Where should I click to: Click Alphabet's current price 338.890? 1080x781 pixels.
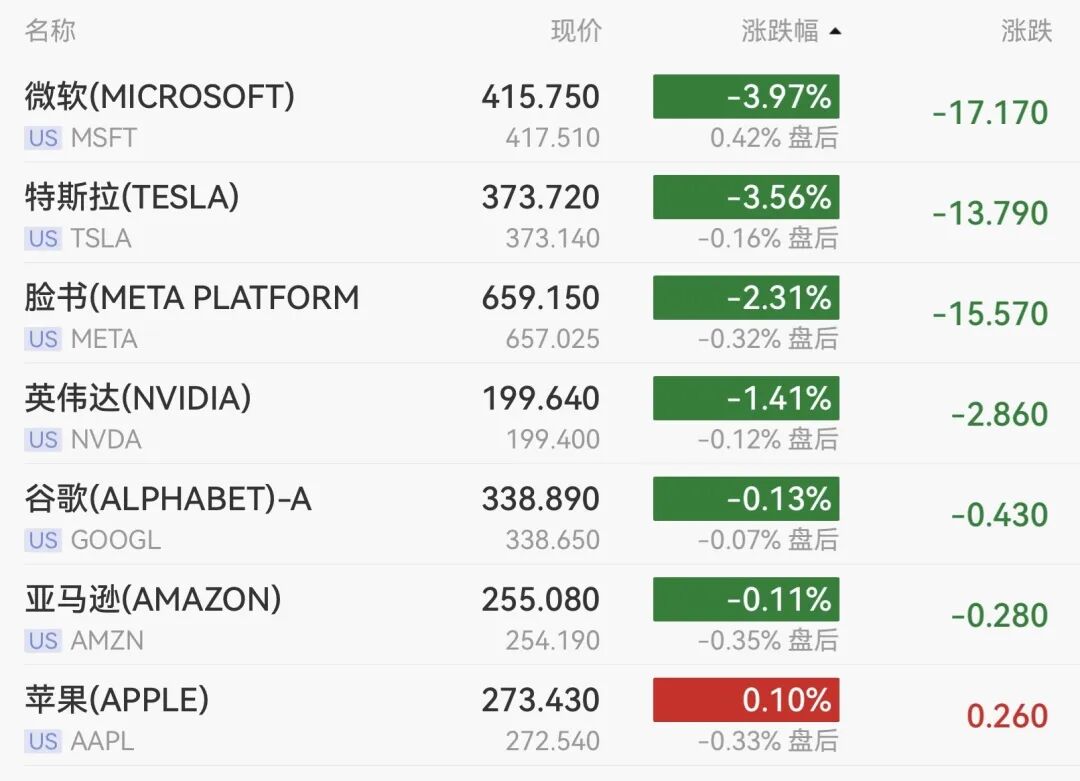tap(540, 499)
